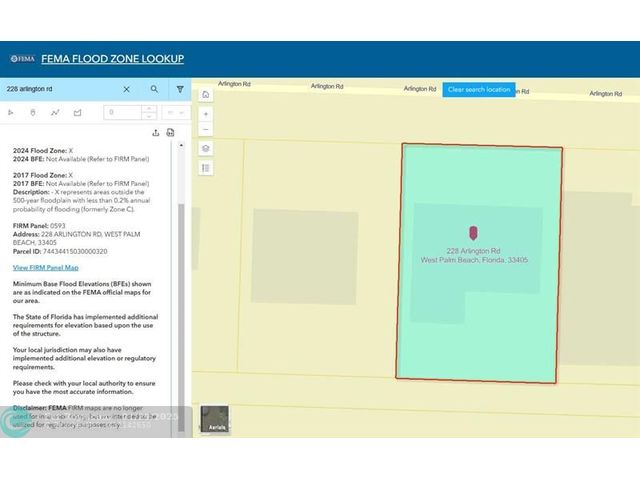Click the results panel vertical scrollbar thumb
The image size is (640, 480).
tap(181, 316)
